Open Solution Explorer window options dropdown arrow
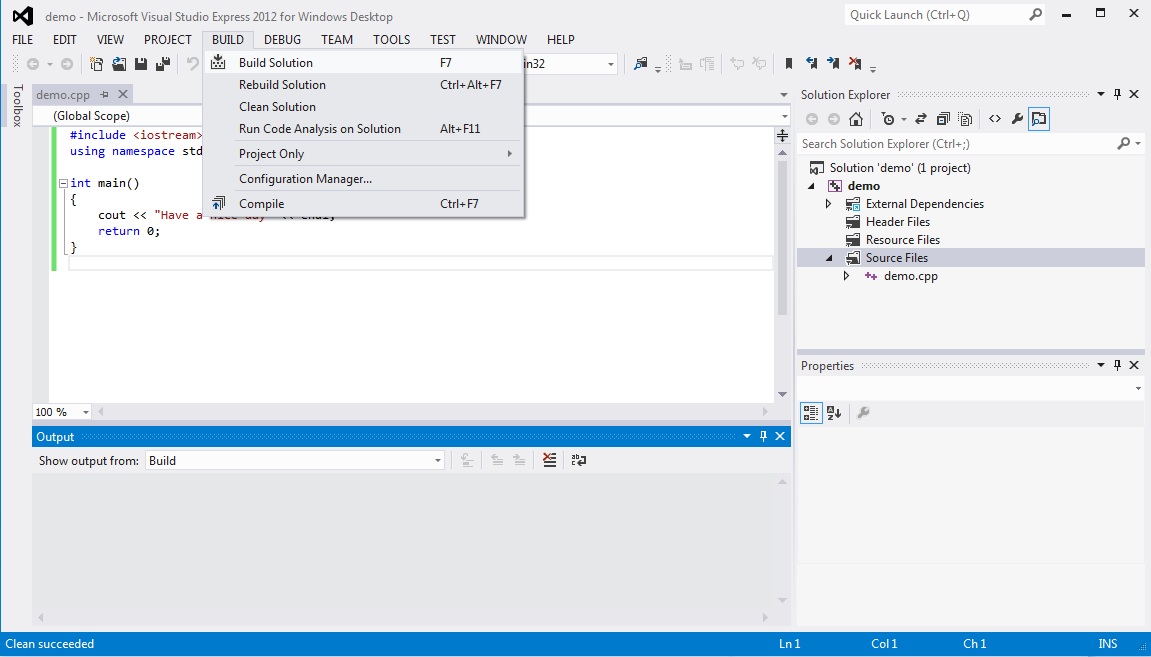This screenshot has width=1151, height=657. click(x=1100, y=94)
